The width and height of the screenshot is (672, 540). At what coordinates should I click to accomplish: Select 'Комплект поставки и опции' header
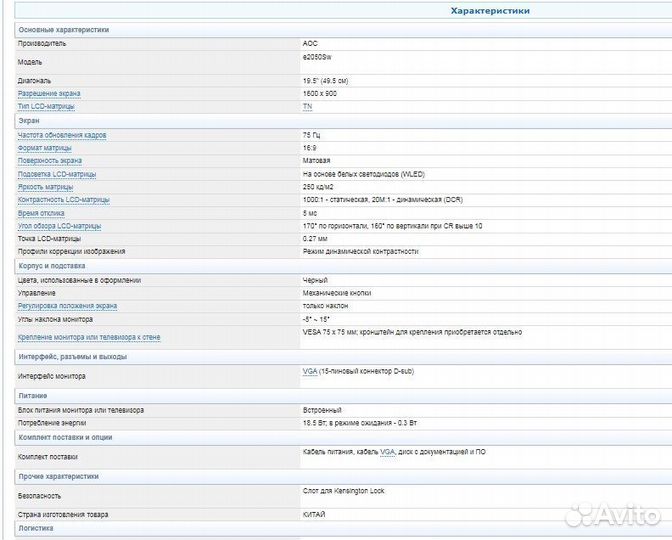coord(66,437)
